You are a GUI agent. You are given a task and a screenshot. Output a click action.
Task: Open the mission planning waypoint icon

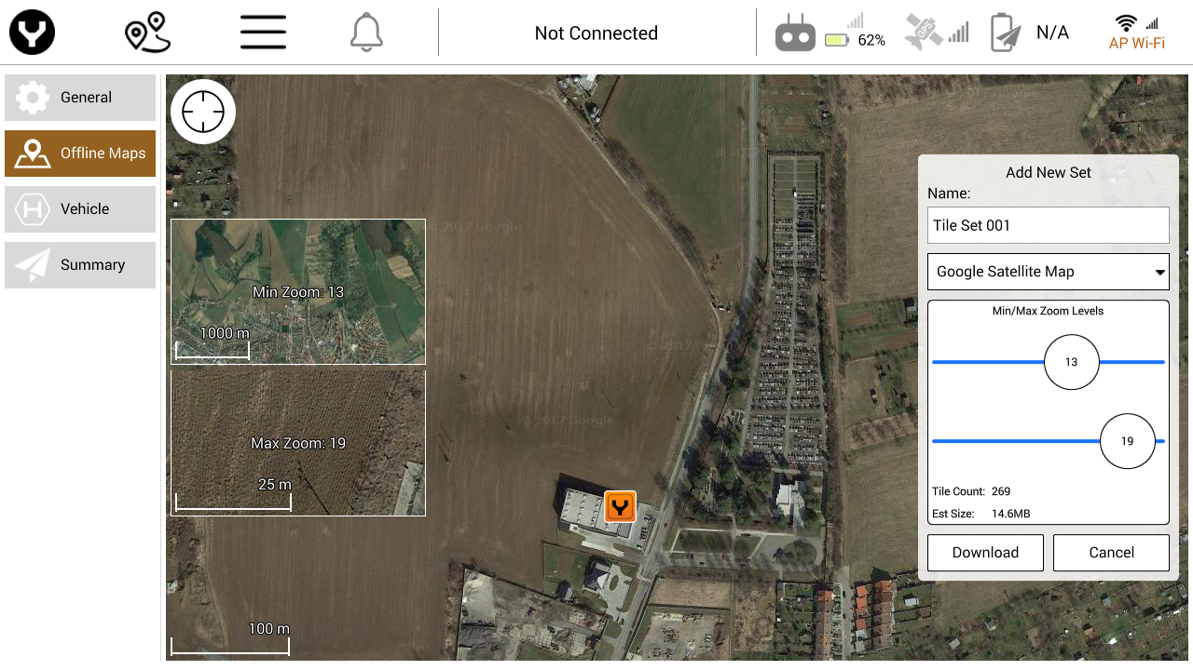pos(148,32)
